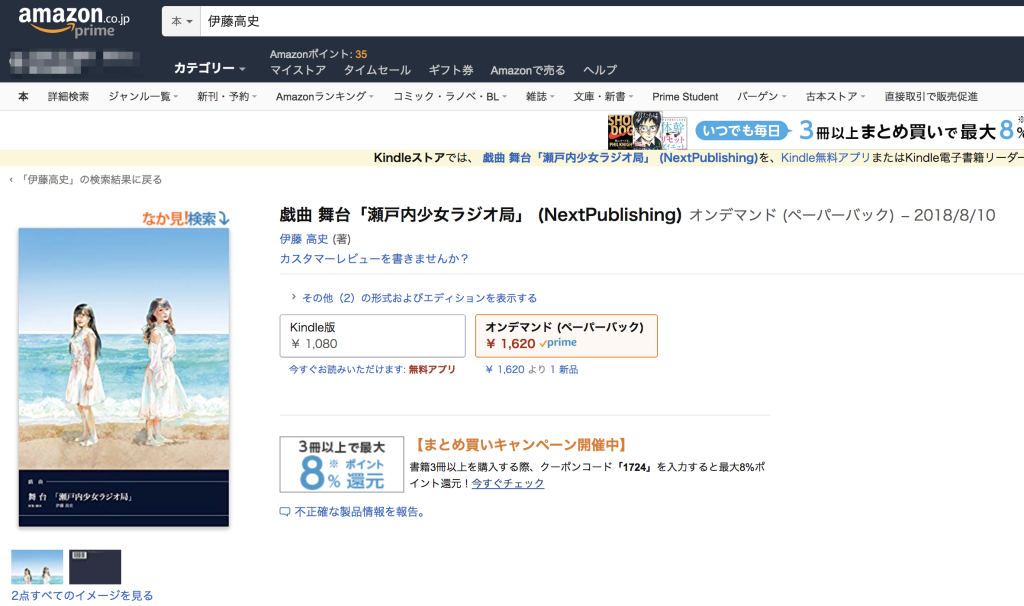Open the book cover image
This screenshot has height=606, width=1024.
(x=124, y=377)
